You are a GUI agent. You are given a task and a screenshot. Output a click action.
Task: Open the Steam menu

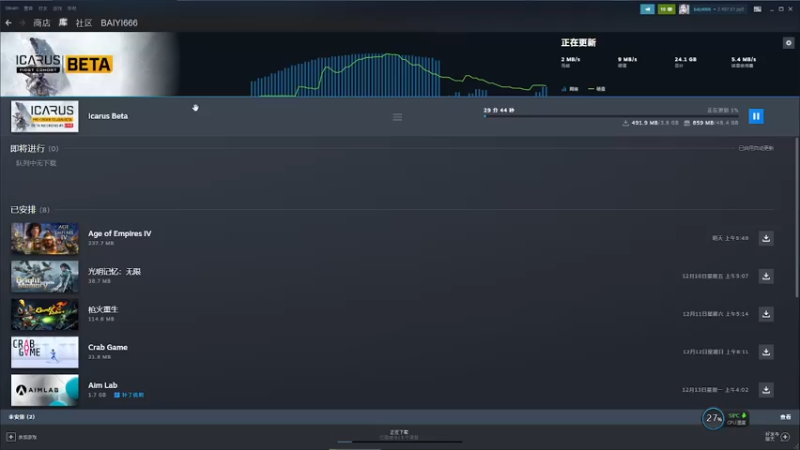coord(12,8)
